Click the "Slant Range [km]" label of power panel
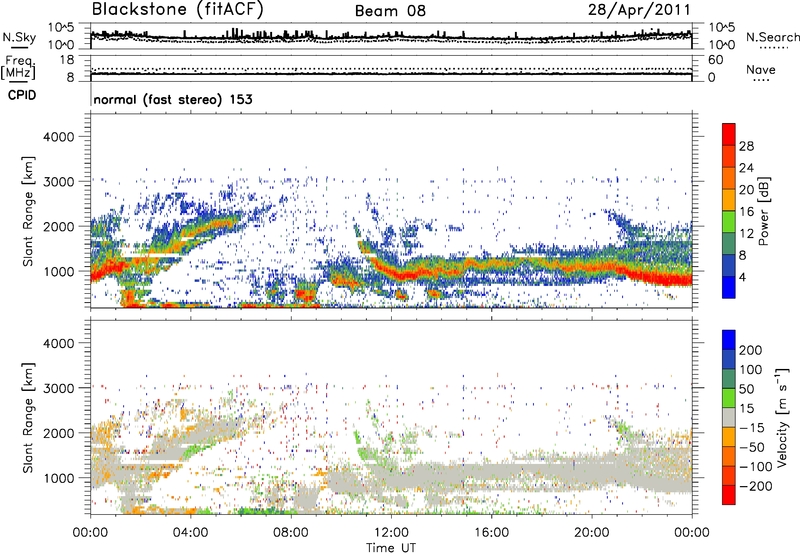 pos(28,211)
